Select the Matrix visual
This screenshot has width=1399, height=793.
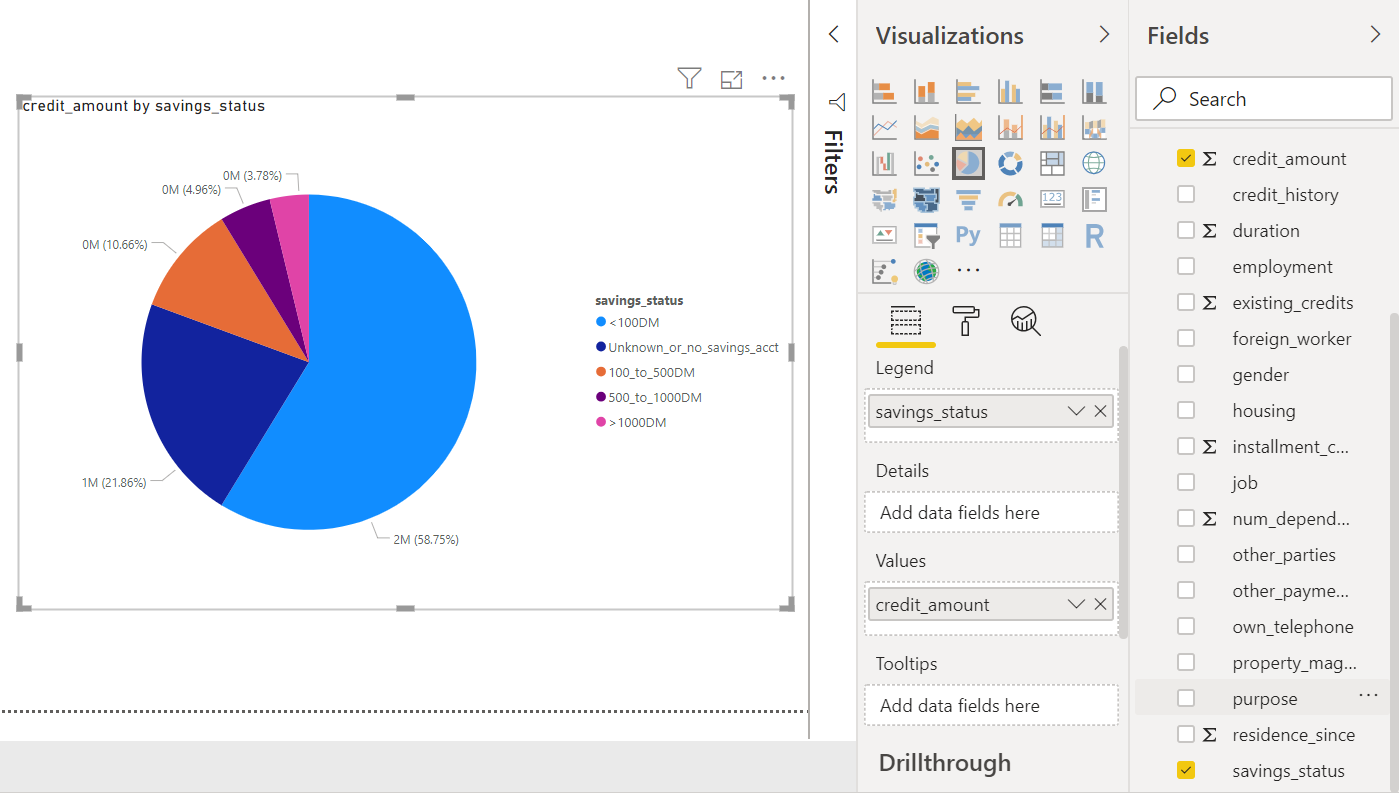coord(1052,235)
